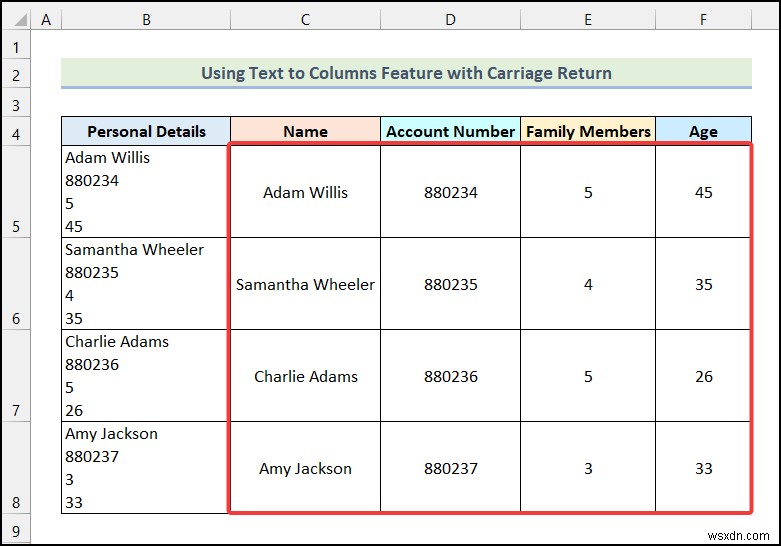
Task: Select row 3 header
Action: [16, 103]
